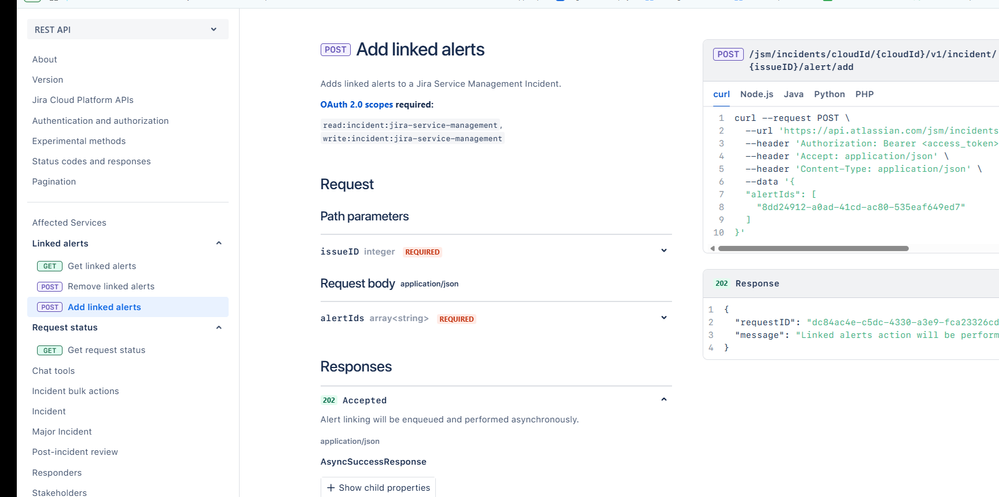Switch to PHP code tab
Viewport: 999px width, 497px height.
point(865,94)
